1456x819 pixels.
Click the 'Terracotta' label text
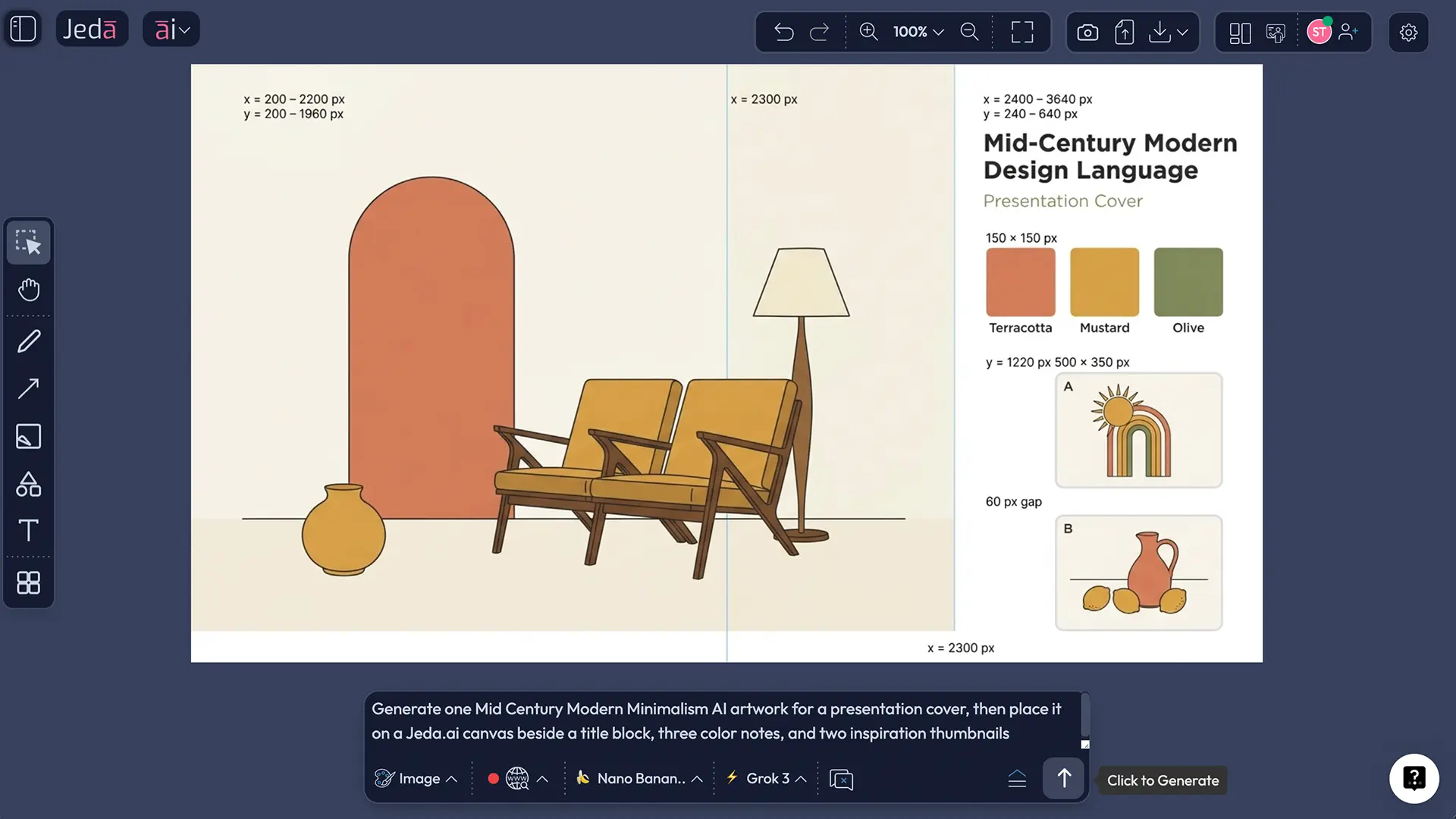pyautogui.click(x=1020, y=328)
